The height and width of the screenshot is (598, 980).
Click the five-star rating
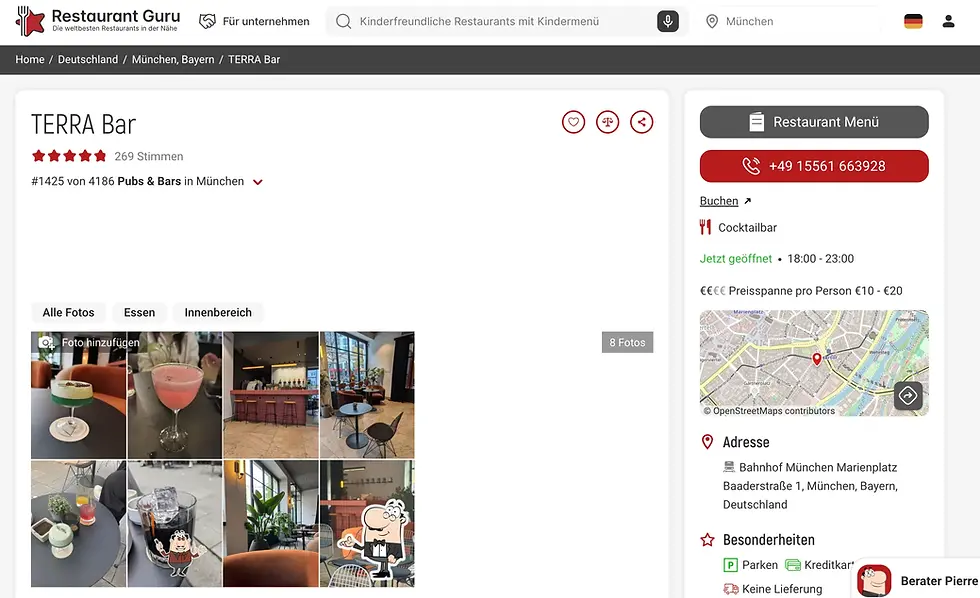tap(69, 156)
